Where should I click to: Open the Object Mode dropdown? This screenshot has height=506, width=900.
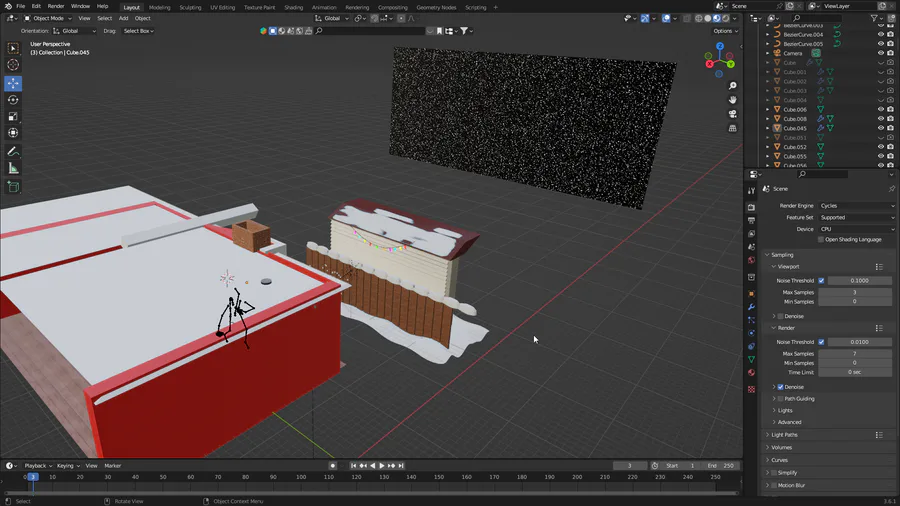tap(48, 18)
